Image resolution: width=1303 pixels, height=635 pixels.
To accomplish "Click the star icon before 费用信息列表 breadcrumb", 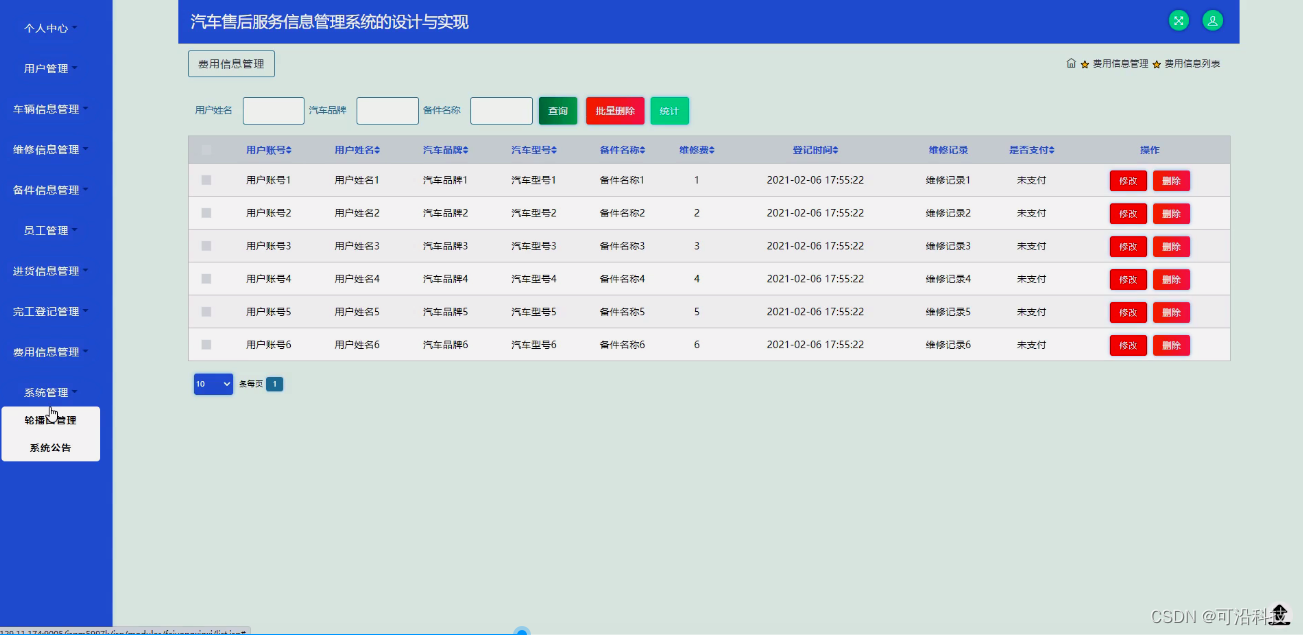I will 1157,62.
